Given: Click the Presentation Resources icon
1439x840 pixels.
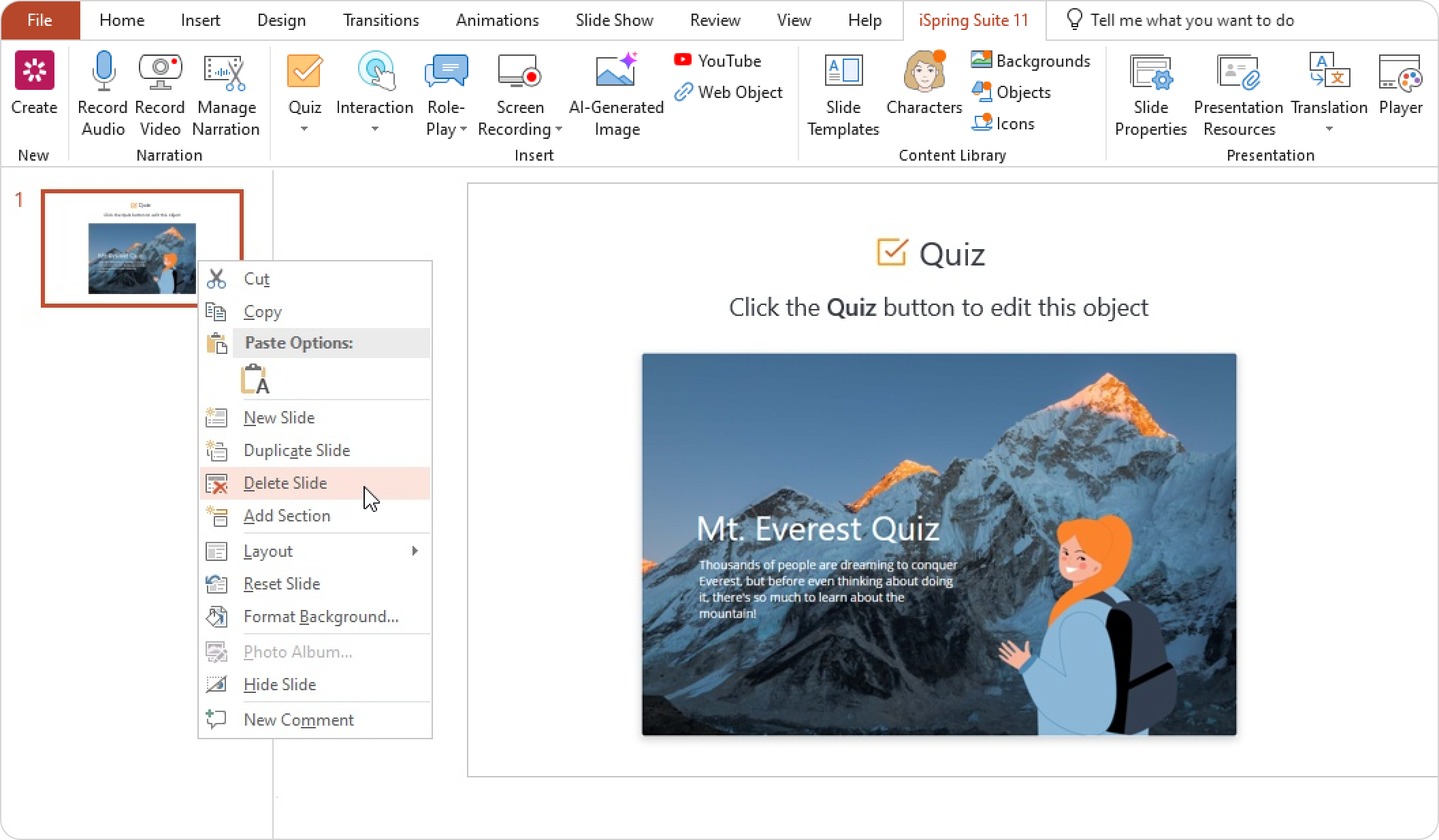Looking at the screenshot, I should click(x=1238, y=73).
